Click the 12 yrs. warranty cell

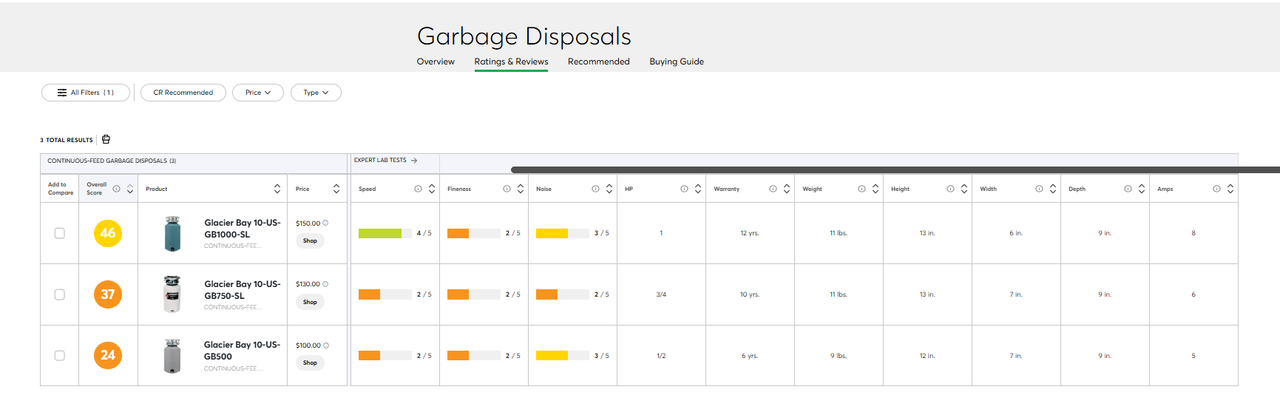[750, 233]
